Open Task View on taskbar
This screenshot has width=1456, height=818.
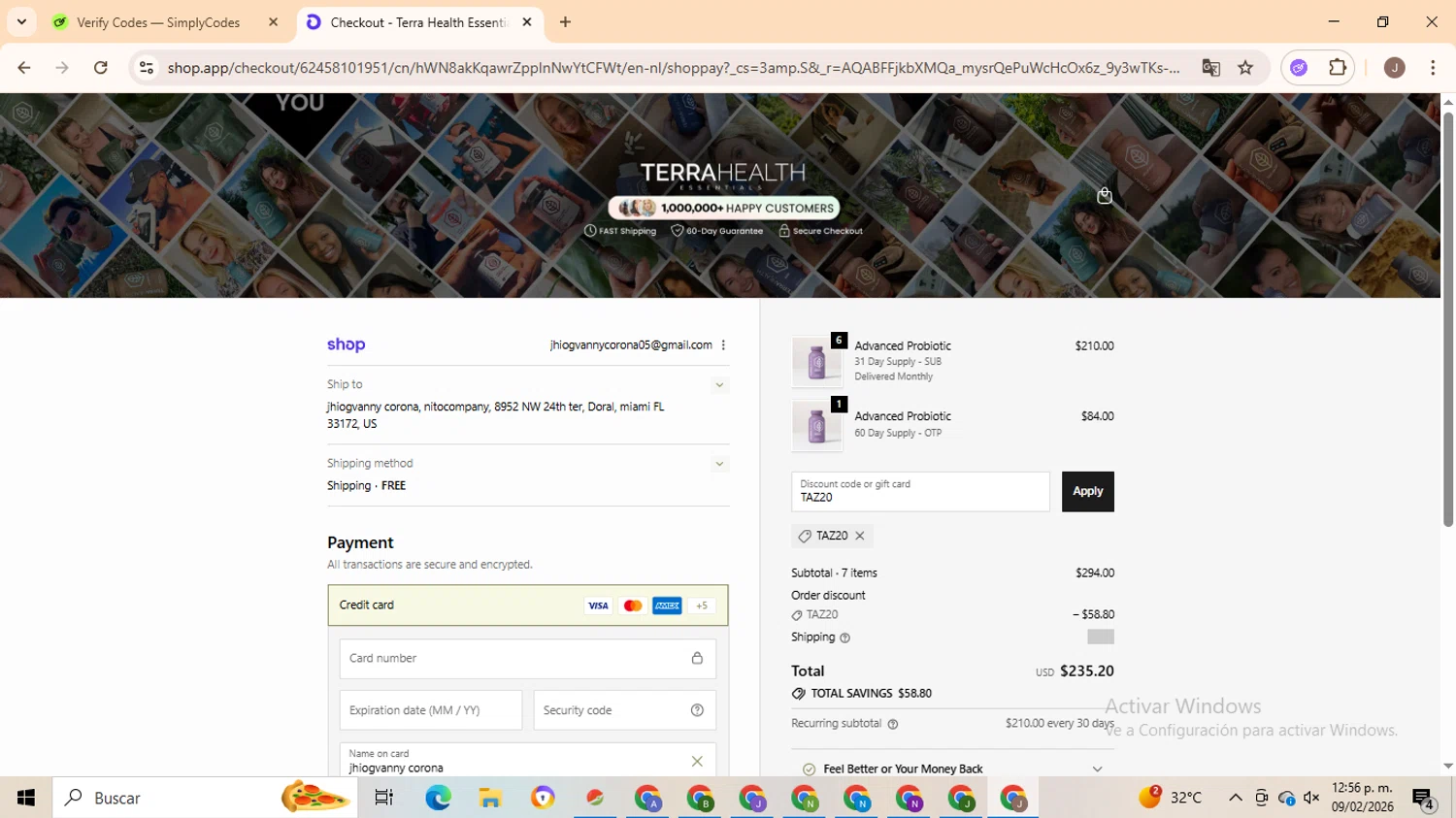pos(384,798)
